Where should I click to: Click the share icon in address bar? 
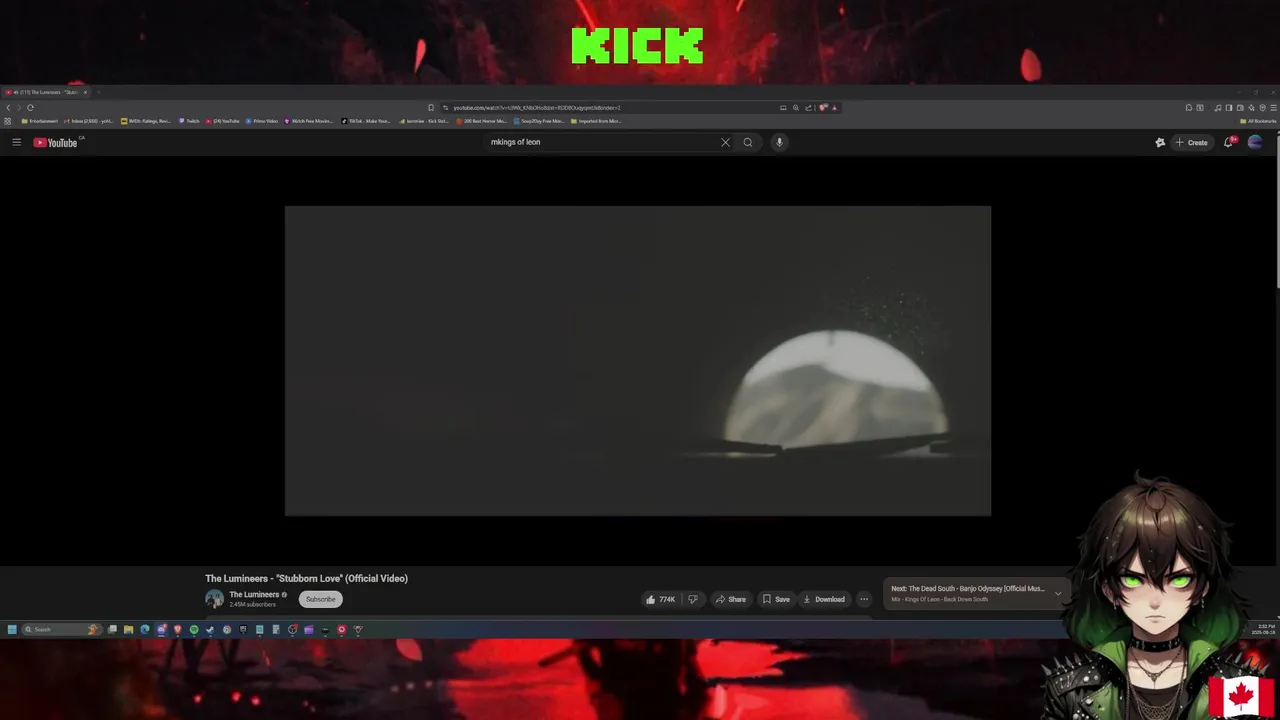808,107
